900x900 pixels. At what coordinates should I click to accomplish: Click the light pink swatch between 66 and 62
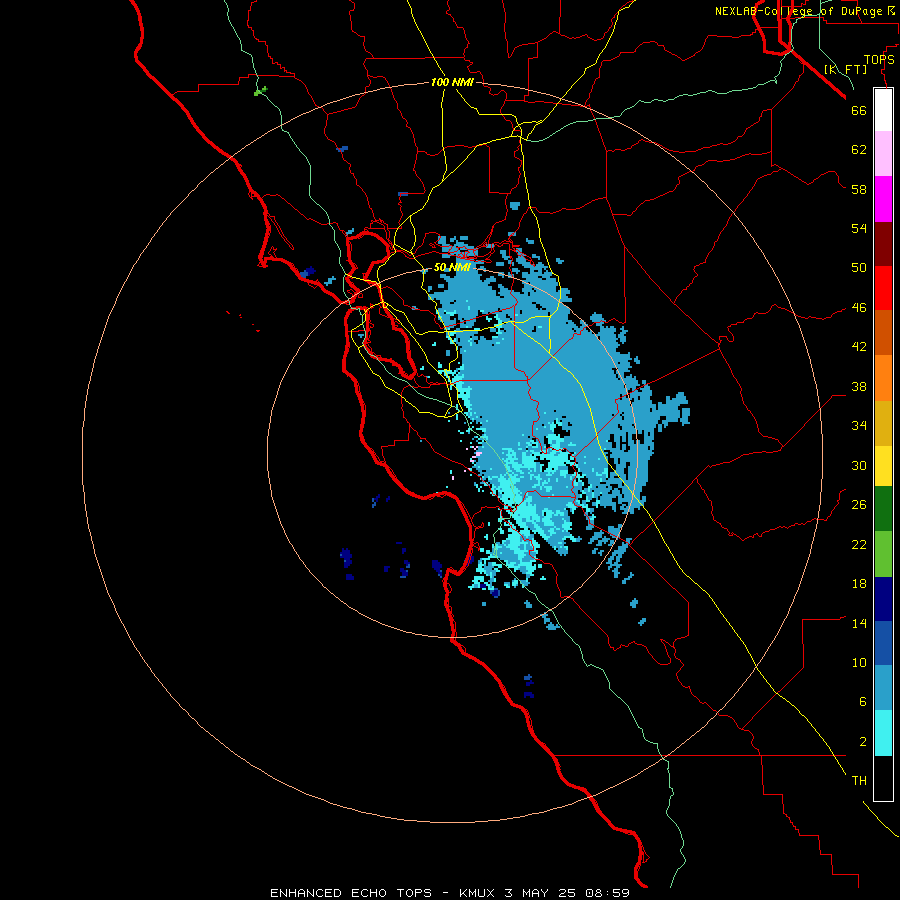[883, 153]
